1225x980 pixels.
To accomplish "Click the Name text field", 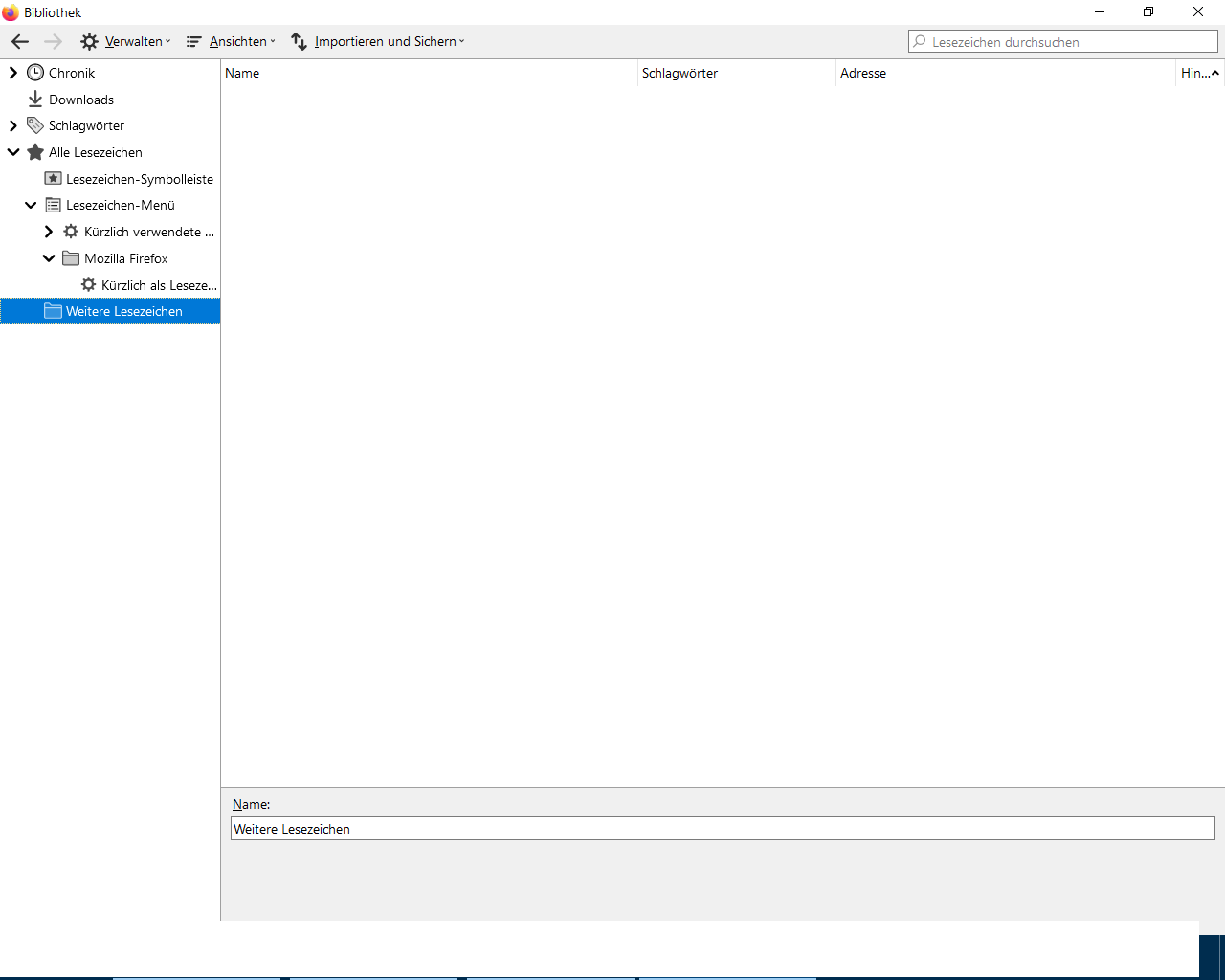I will point(723,829).
